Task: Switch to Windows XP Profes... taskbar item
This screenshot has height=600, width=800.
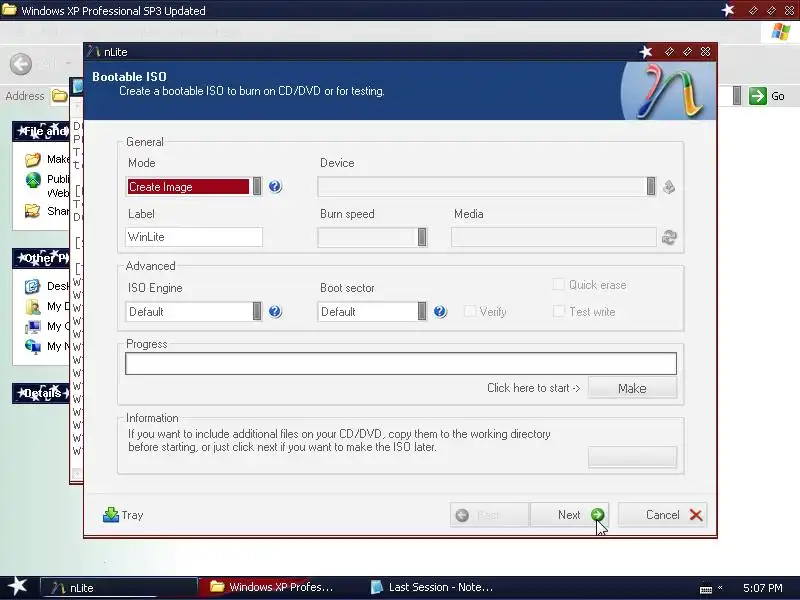Action: point(278,587)
